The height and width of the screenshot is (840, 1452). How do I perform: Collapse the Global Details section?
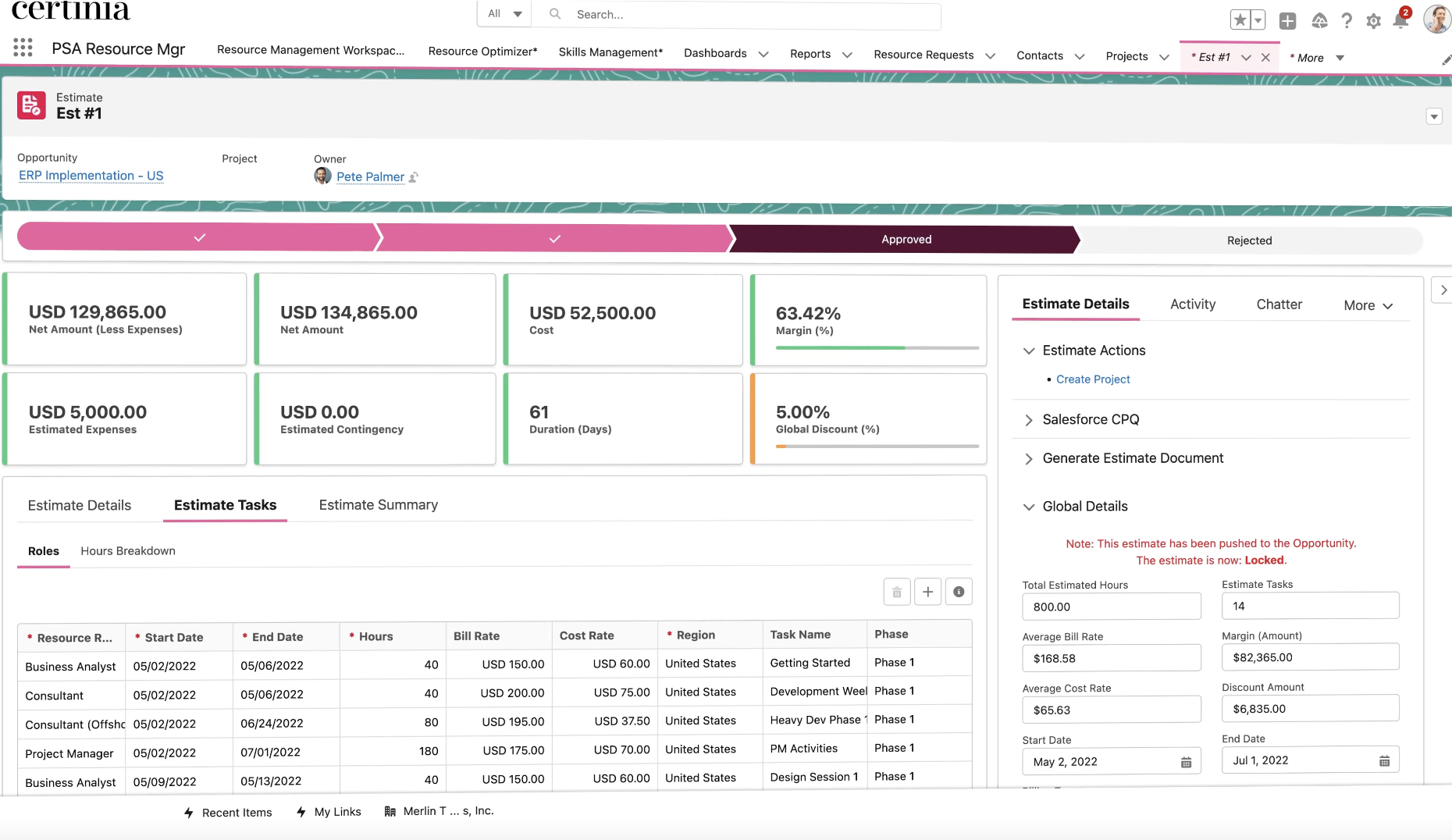1029,507
